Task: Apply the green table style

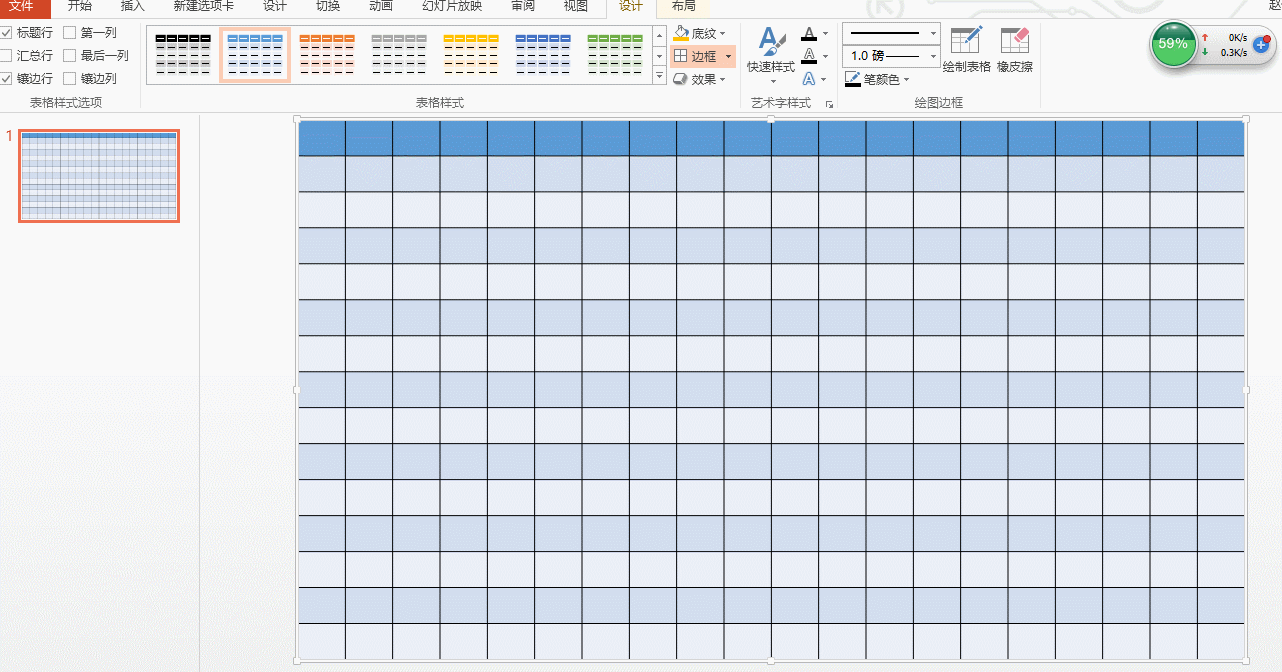Action: [x=615, y=55]
